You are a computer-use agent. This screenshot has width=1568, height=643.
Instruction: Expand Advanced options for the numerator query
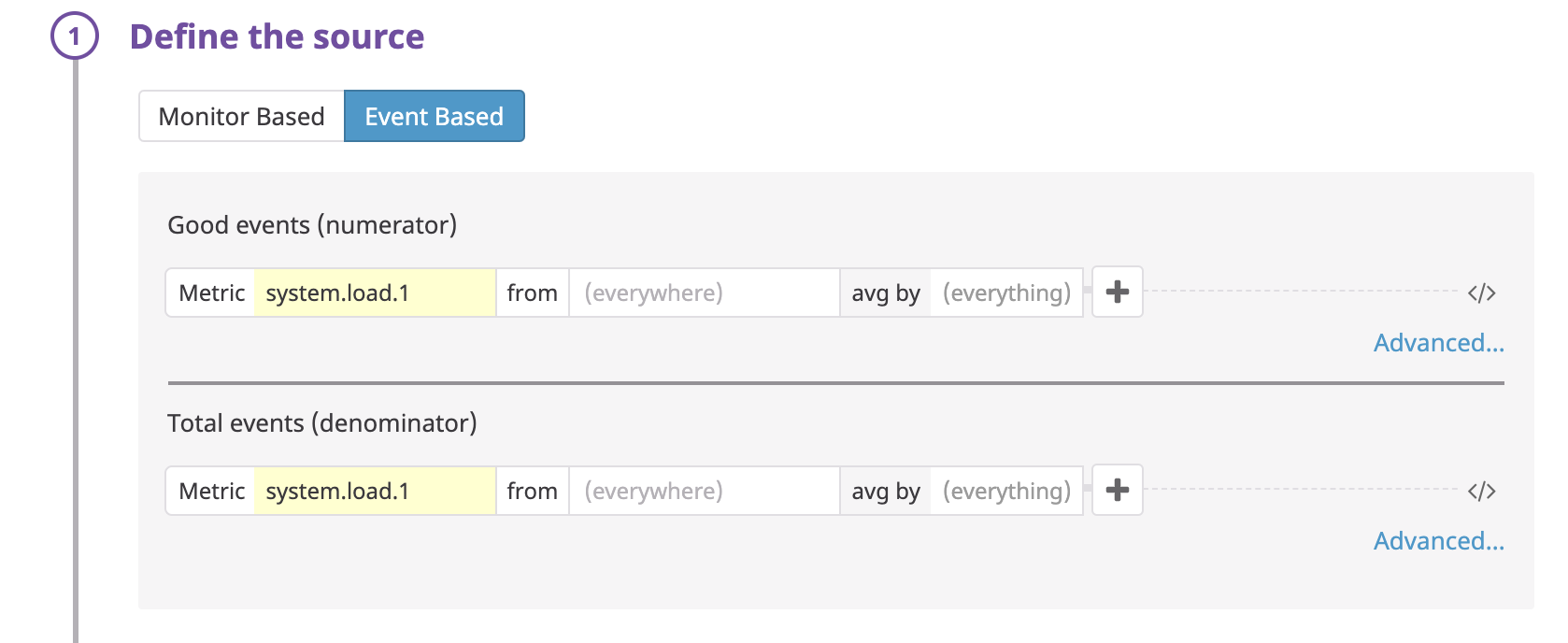click(1438, 342)
